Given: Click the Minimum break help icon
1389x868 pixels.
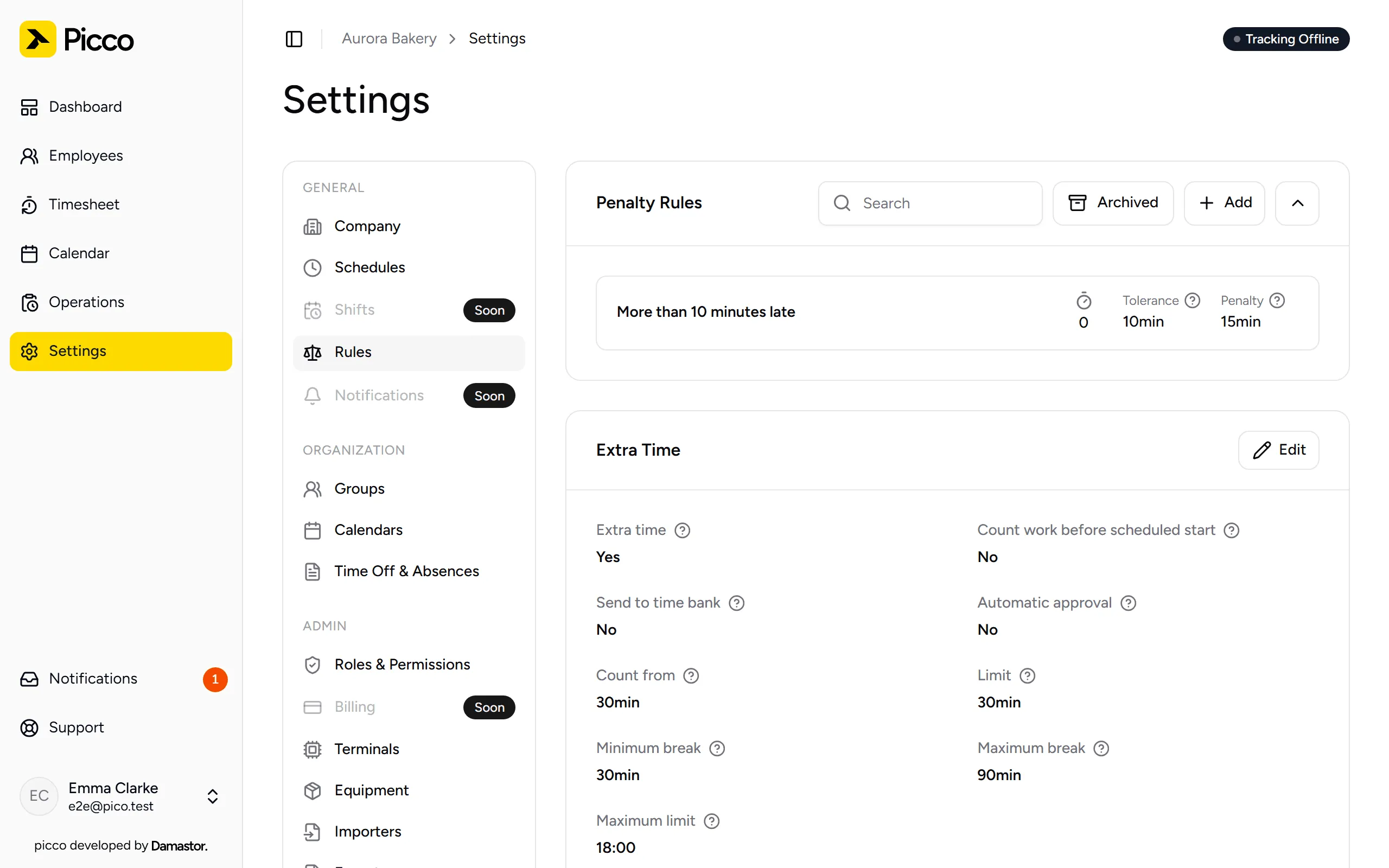Looking at the screenshot, I should [717, 749].
